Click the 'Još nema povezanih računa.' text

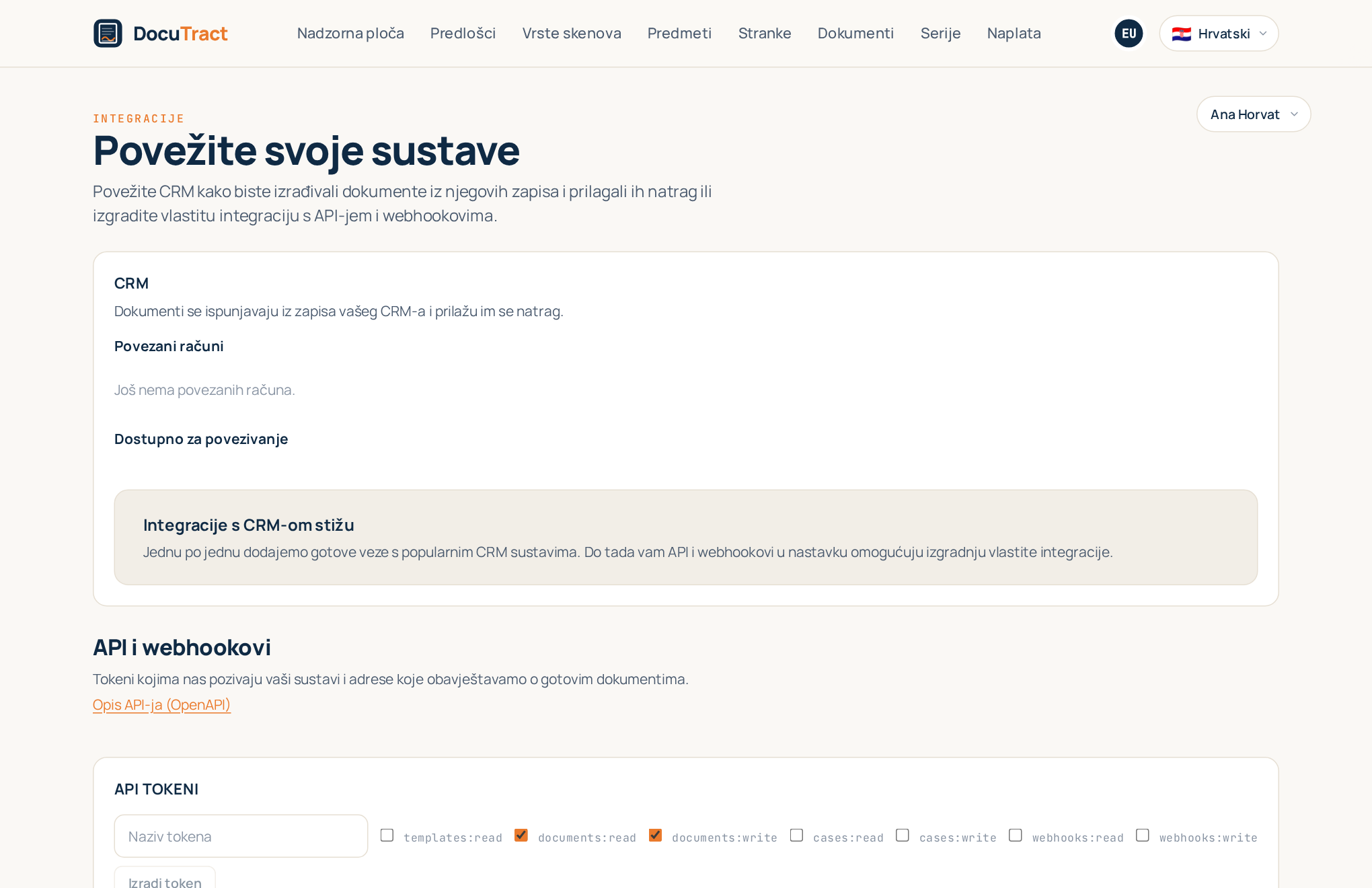pyautogui.click(x=204, y=390)
